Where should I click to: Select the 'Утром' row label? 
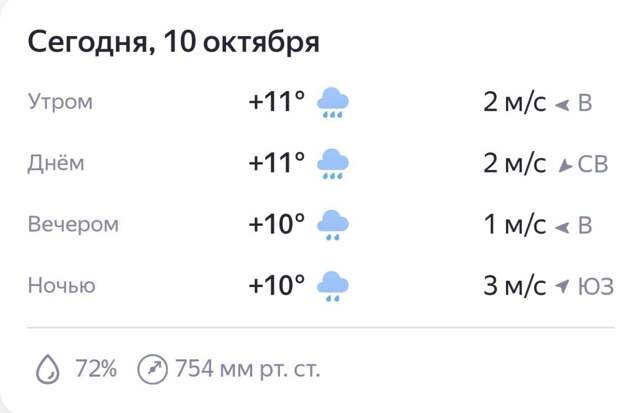point(60,103)
